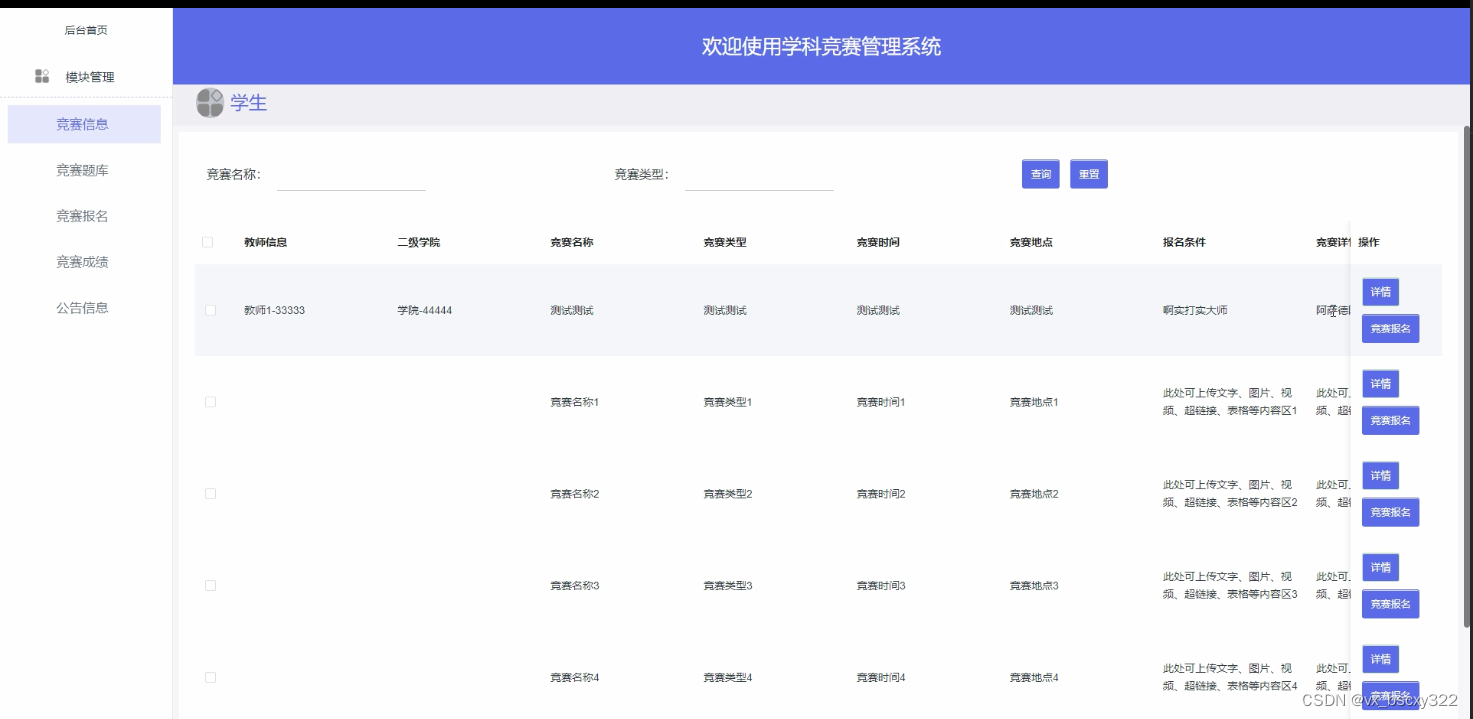The image size is (1473, 719).
Task: Click the cell 竞赛地点3
Action: point(1034,586)
